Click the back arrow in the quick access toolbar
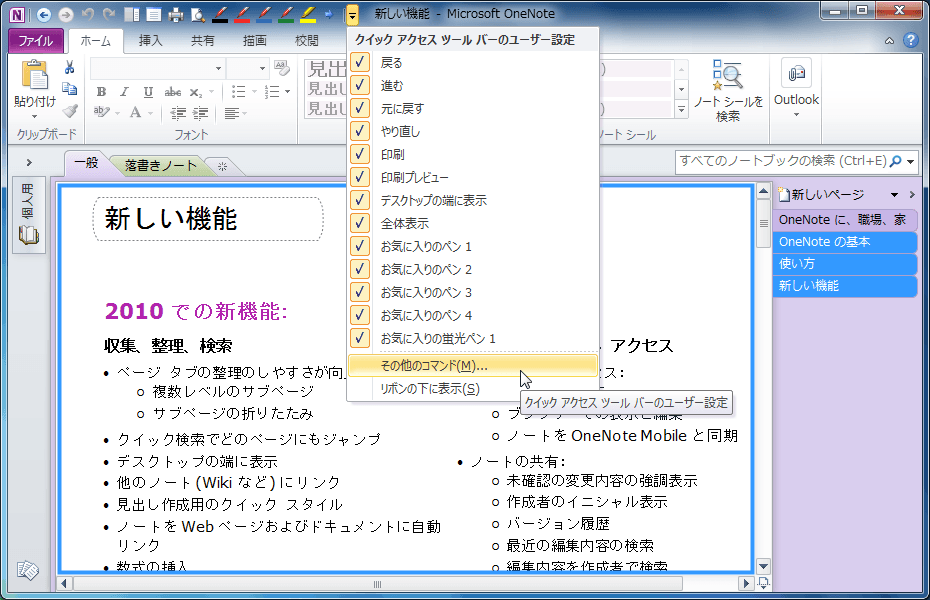 tap(43, 14)
